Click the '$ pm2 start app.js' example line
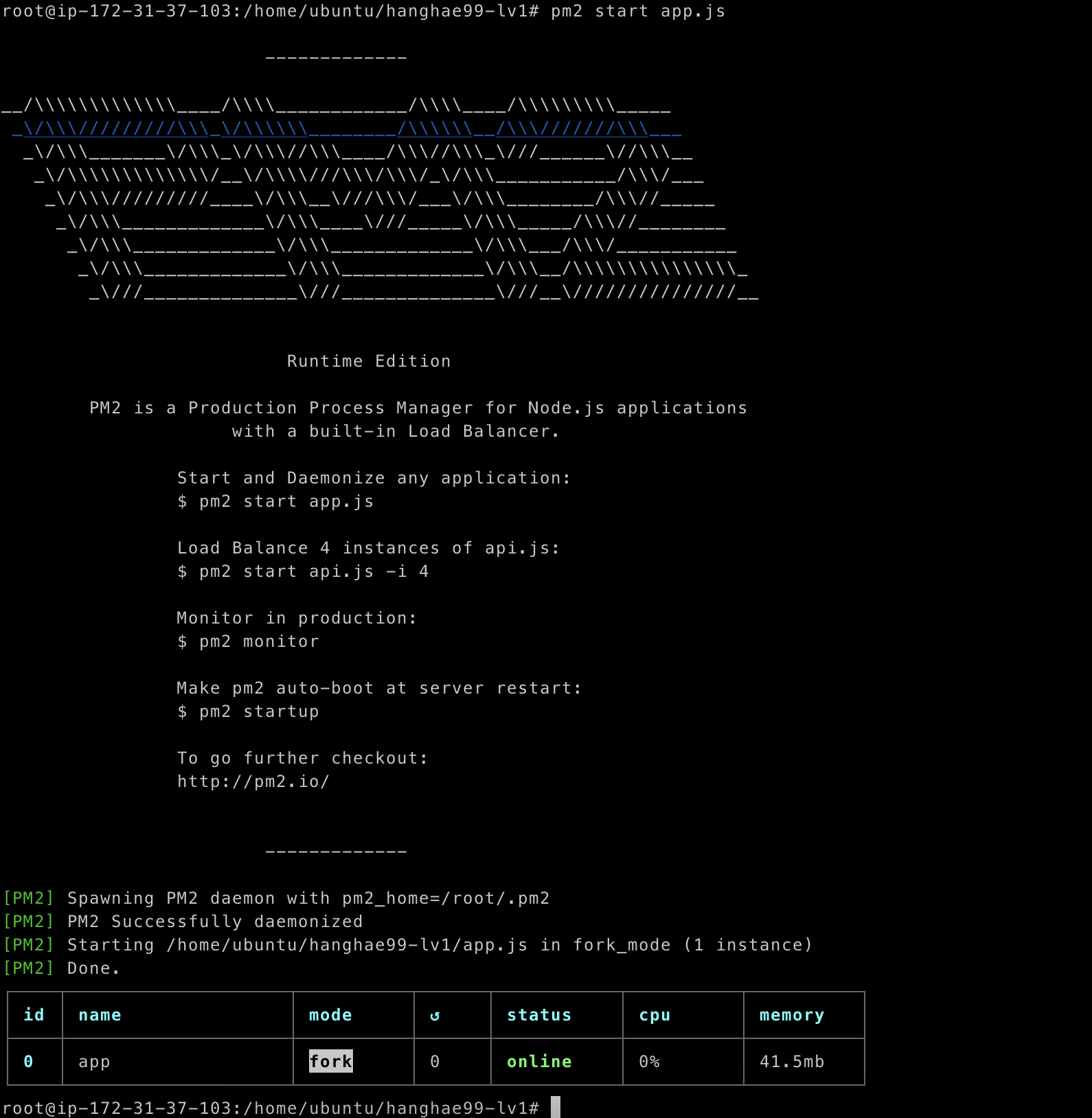The image size is (1092, 1118). point(275,501)
